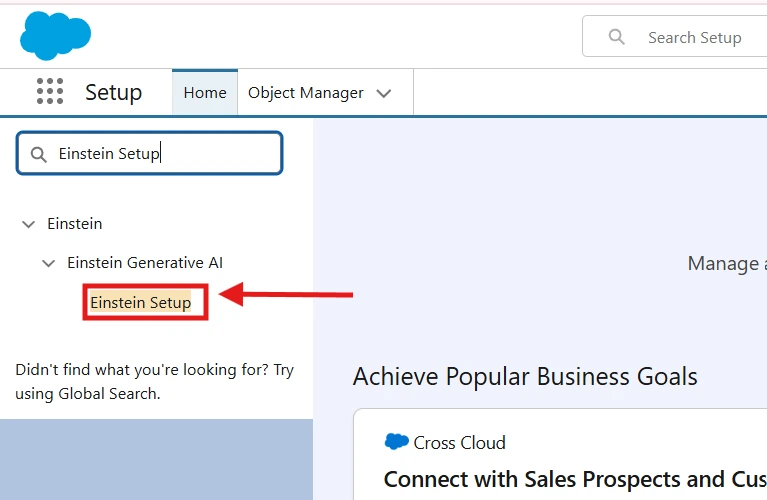
Task: Select the Einstein tree label
Action: pyautogui.click(x=75, y=224)
